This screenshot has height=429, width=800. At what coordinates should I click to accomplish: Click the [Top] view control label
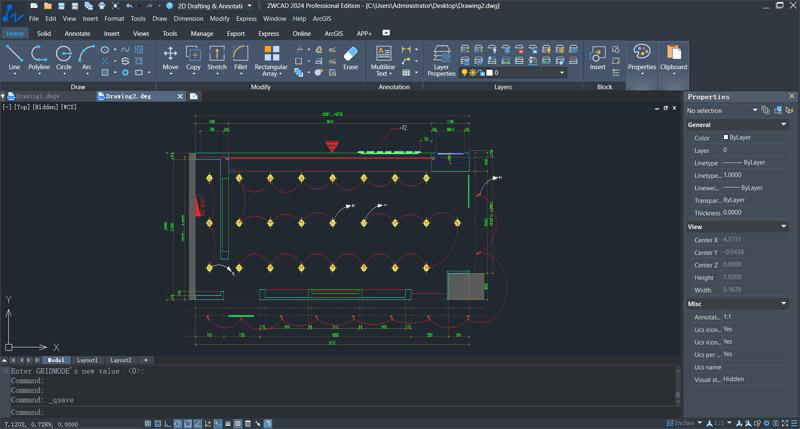click(x=22, y=107)
